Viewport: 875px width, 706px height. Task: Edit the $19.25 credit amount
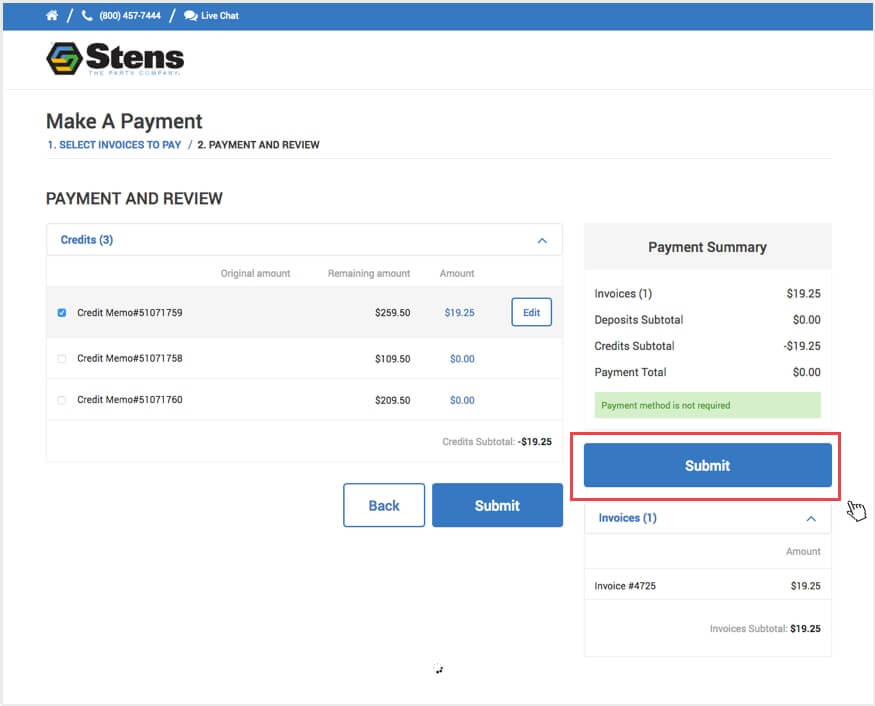point(531,312)
